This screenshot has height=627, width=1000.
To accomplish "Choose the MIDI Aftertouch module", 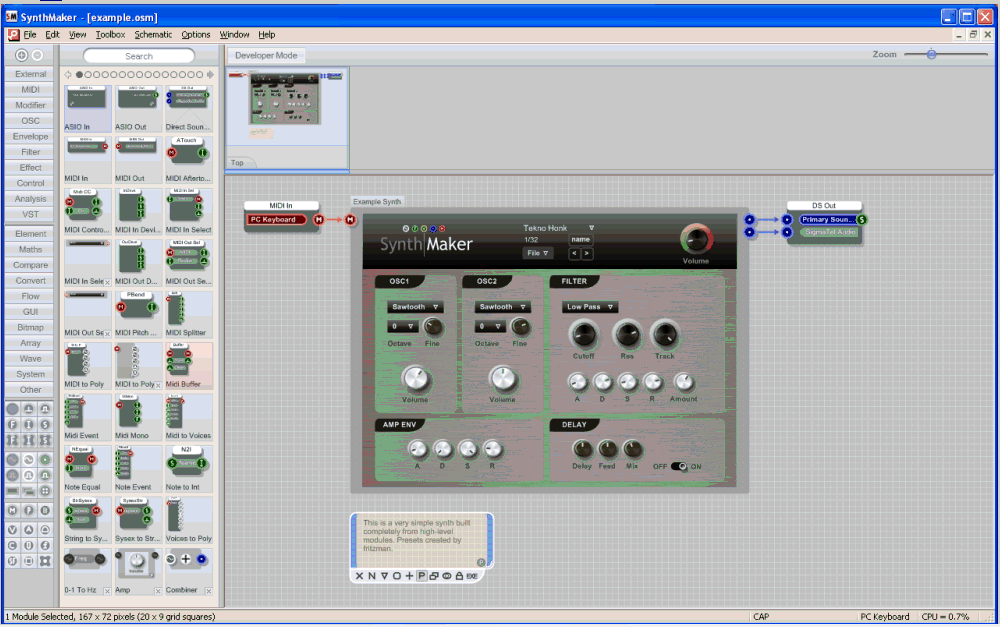I will pos(188,159).
